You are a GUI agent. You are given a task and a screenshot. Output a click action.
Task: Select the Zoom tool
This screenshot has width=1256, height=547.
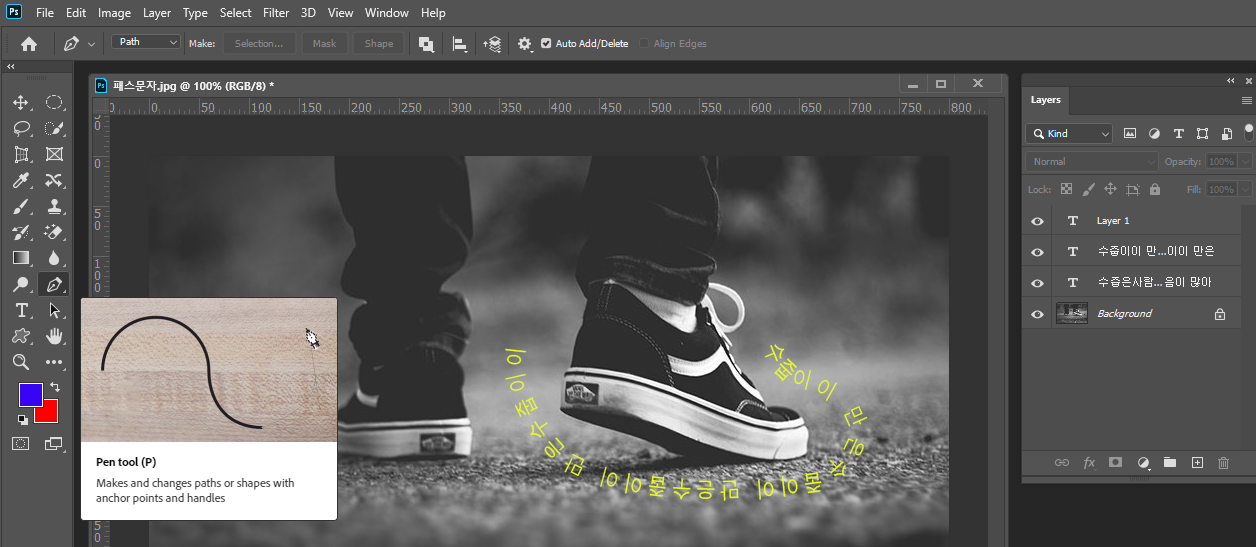tap(21, 362)
